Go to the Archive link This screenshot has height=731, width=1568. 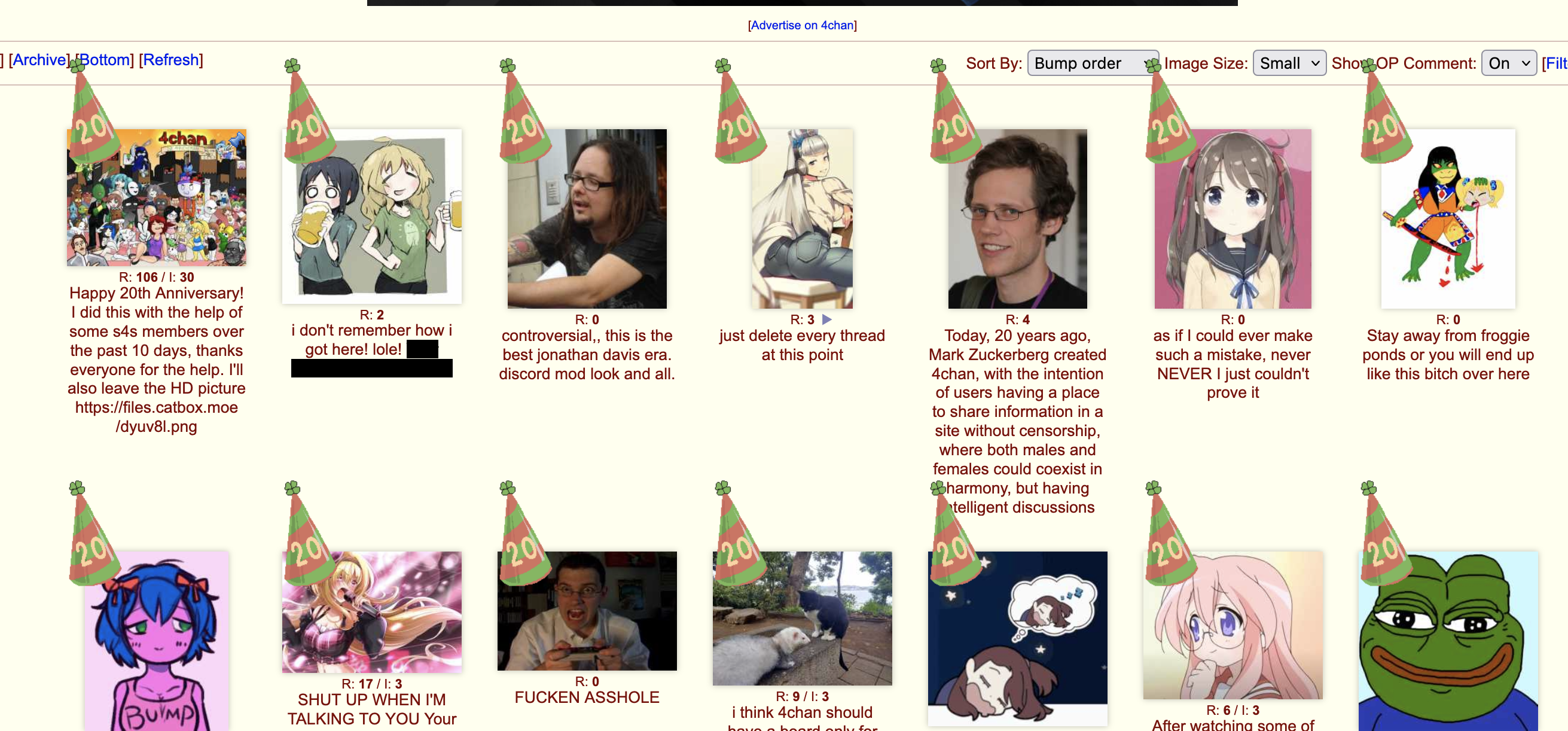pos(39,60)
